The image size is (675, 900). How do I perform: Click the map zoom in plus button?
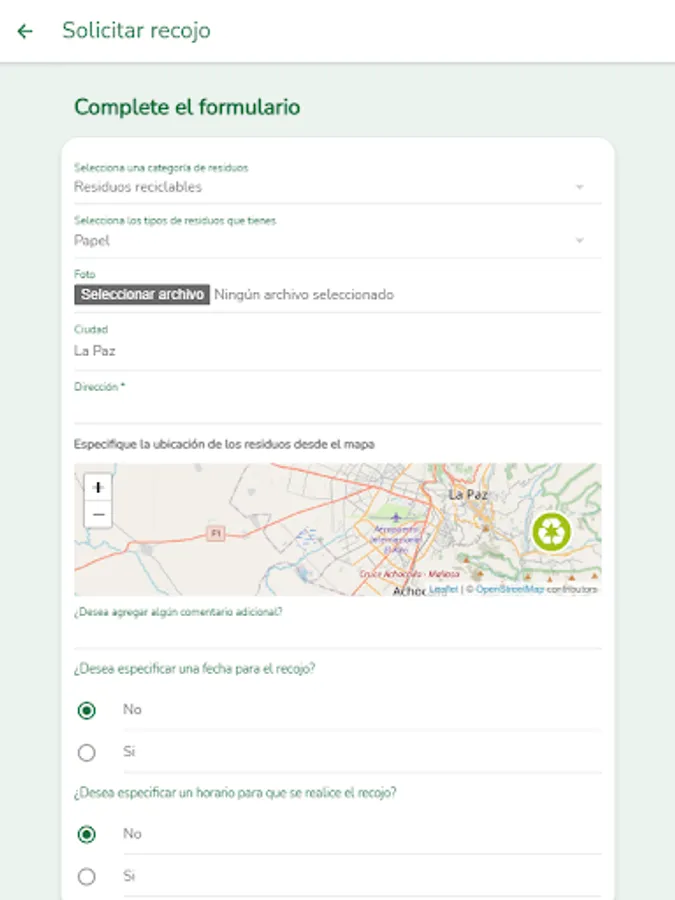[98, 487]
